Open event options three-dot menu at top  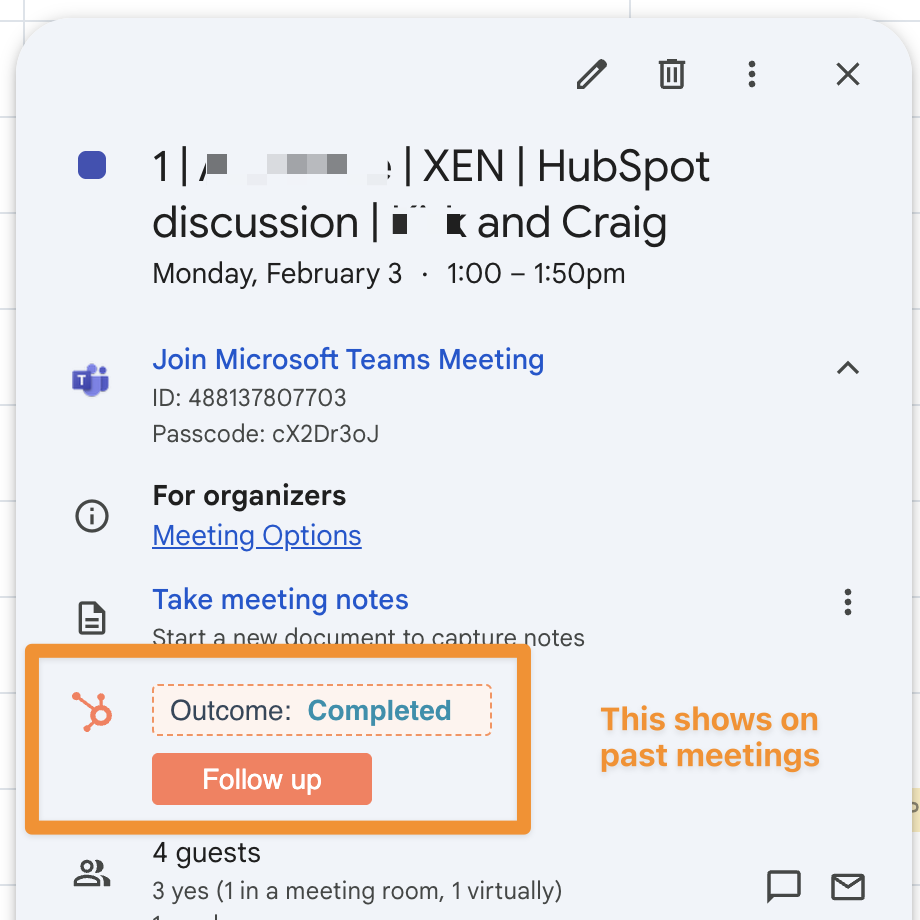coord(752,74)
